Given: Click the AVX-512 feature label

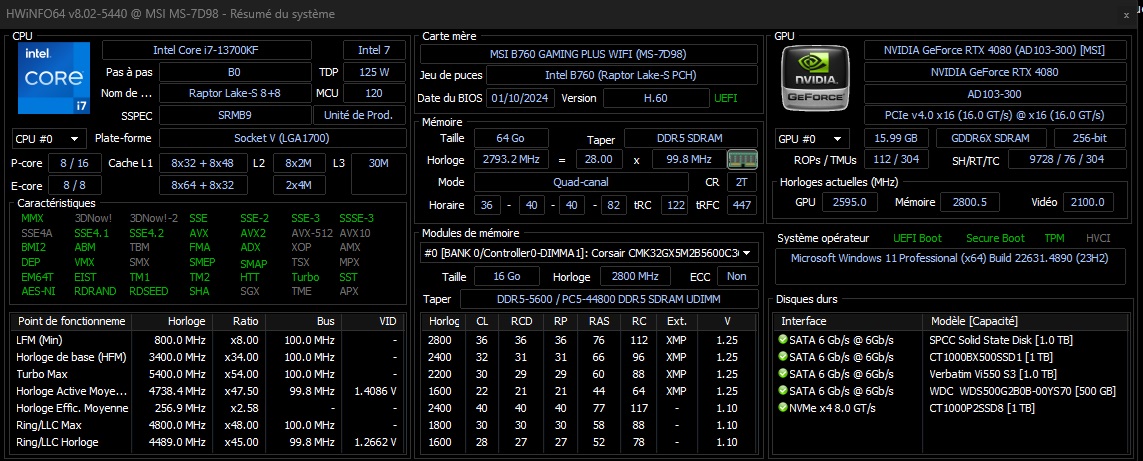Looking at the screenshot, I should pyautogui.click(x=311, y=233).
